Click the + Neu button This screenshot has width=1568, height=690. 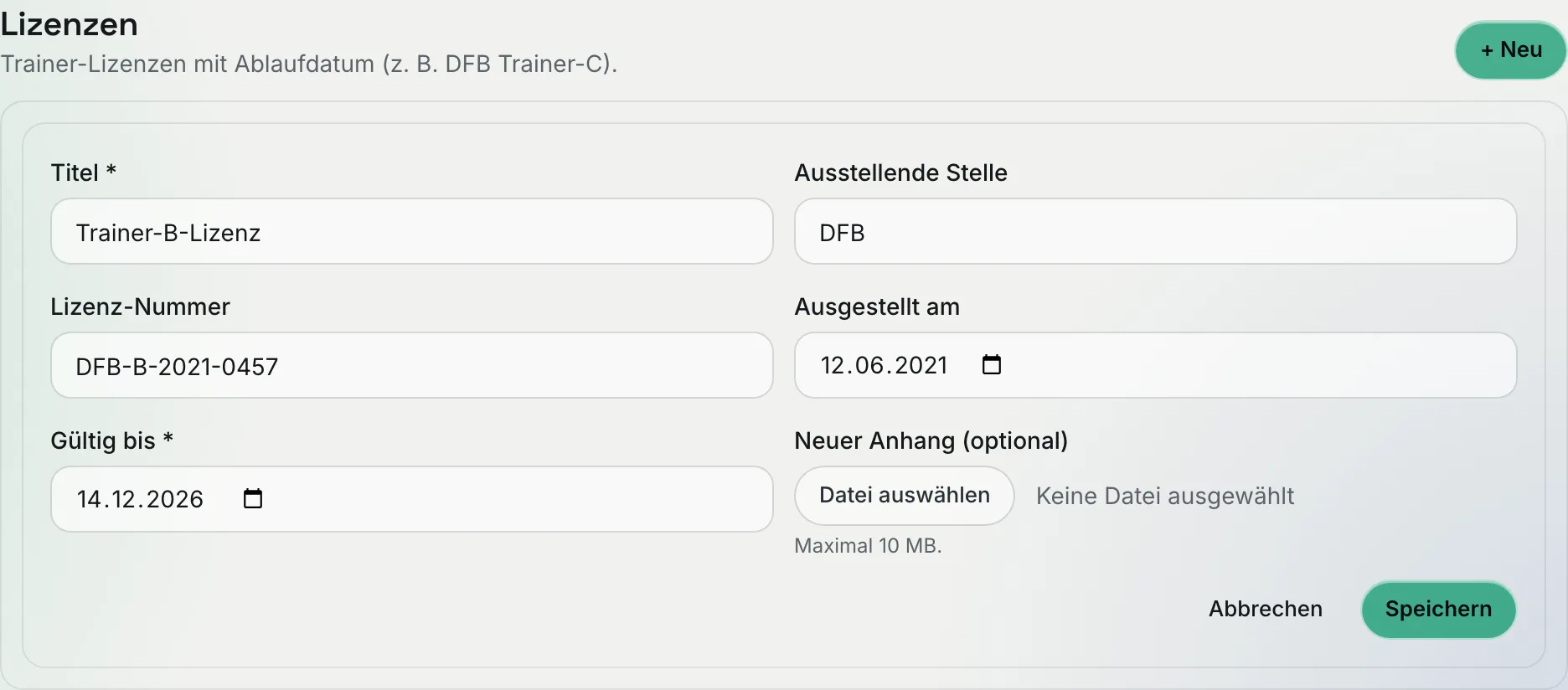1511,50
